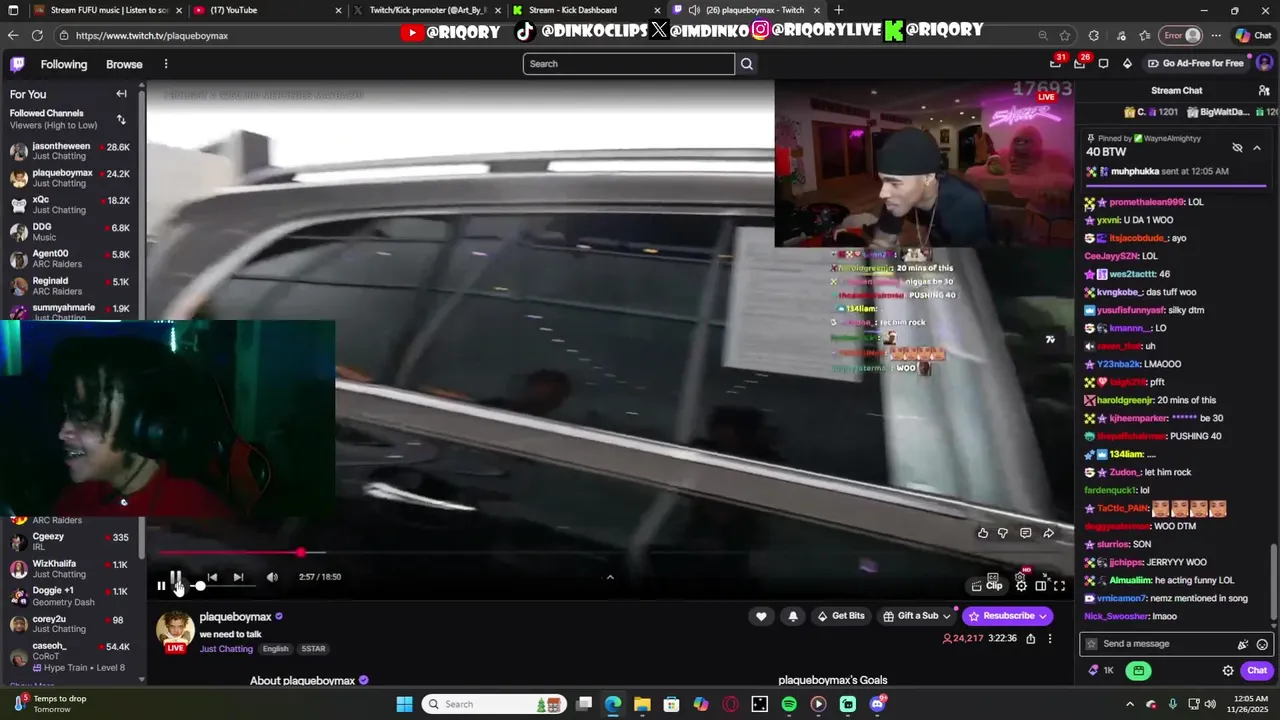Click the Clip button
Viewport: 1280px width, 720px height.
click(987, 586)
